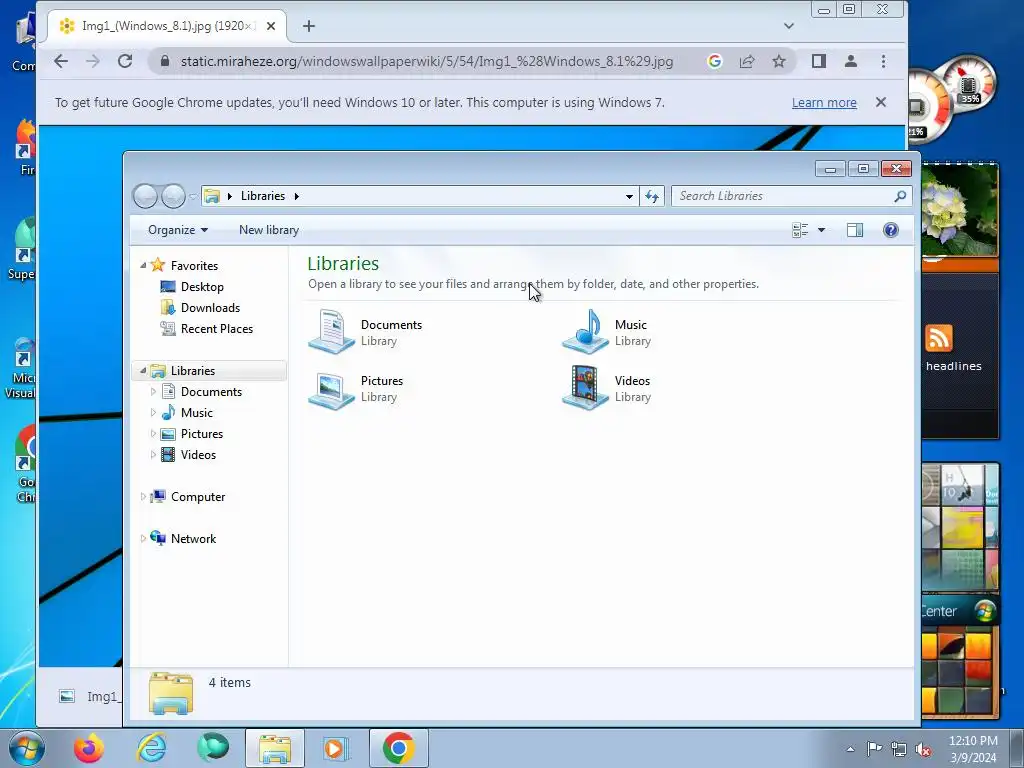Open the Music library icon in main pane
Viewport: 1024px width, 768px height.
click(x=586, y=332)
